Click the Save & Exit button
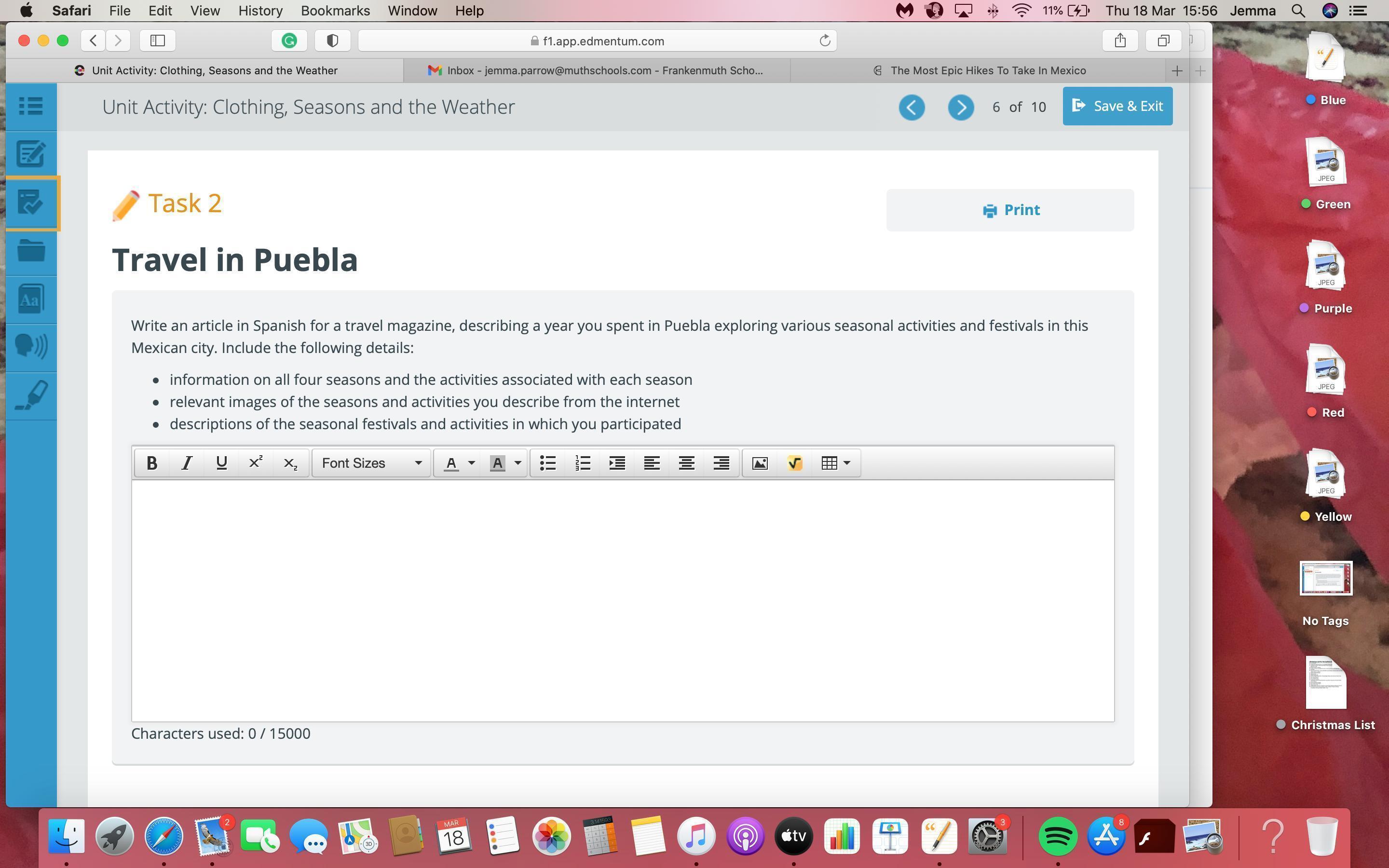Screen dimensions: 1389x868 pyautogui.click(x=1117, y=106)
